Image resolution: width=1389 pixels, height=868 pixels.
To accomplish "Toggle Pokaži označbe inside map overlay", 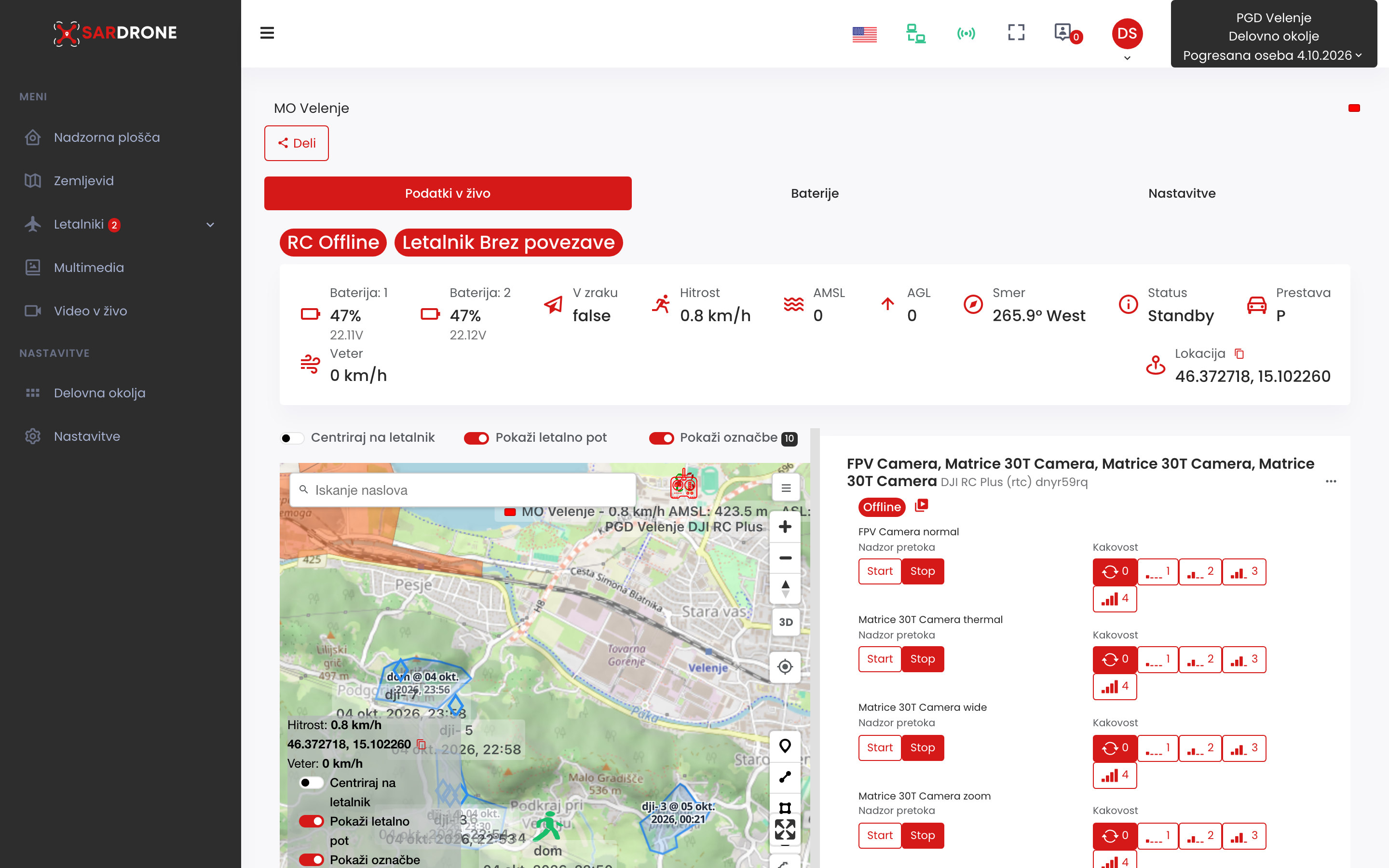I will click(312, 859).
